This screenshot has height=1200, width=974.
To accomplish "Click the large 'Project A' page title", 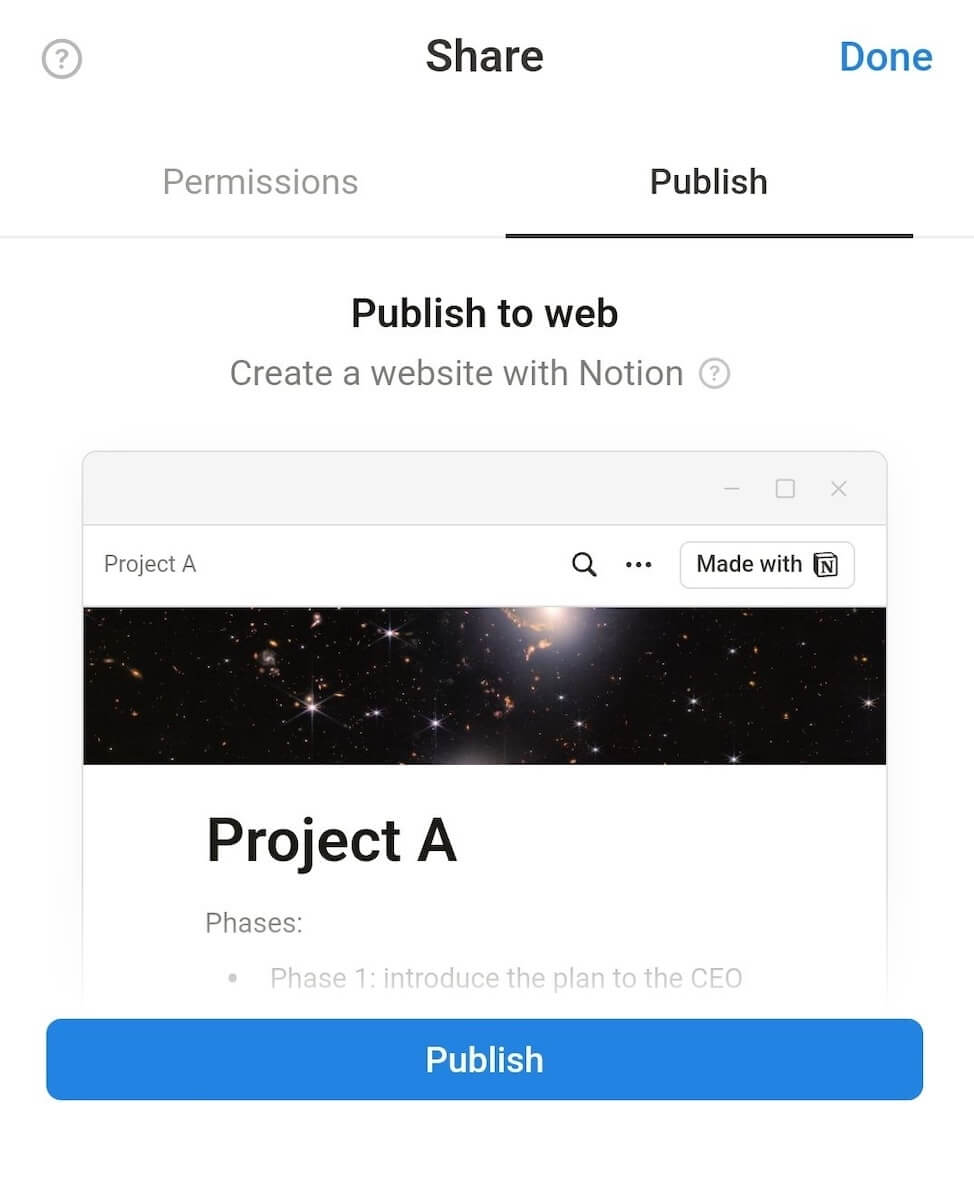I will [x=331, y=840].
